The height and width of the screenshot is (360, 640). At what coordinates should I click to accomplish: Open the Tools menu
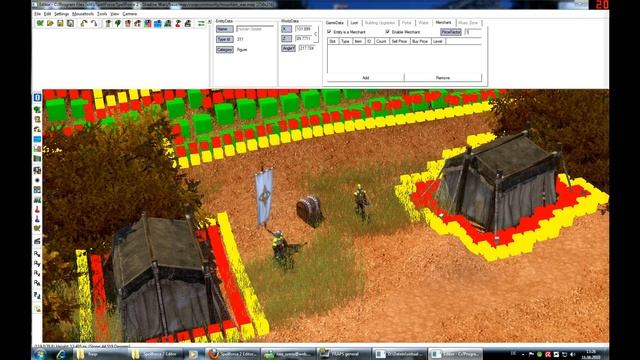pos(102,14)
